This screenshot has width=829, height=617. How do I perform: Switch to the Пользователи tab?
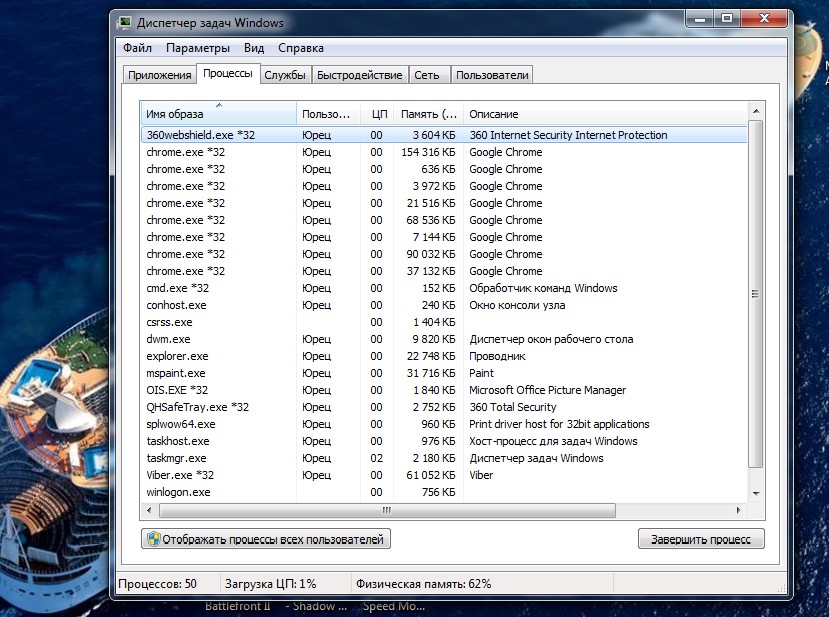(491, 75)
